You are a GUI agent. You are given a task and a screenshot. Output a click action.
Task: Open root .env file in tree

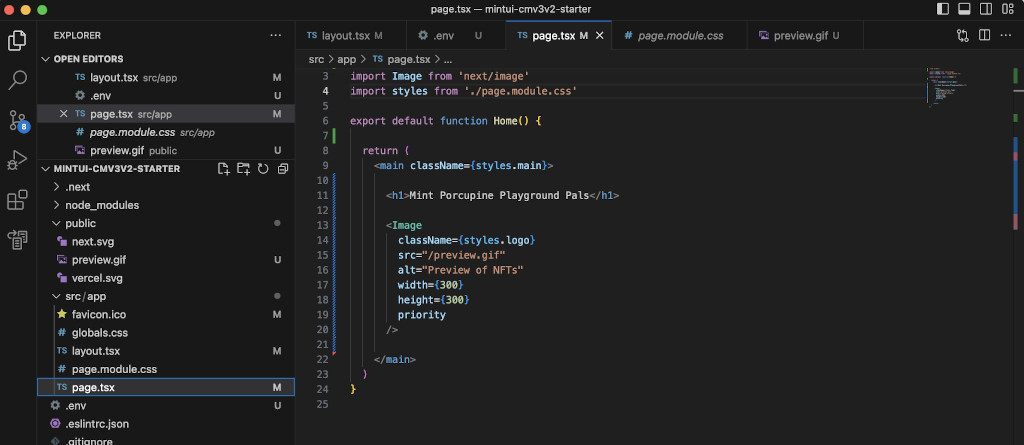click(166, 405)
